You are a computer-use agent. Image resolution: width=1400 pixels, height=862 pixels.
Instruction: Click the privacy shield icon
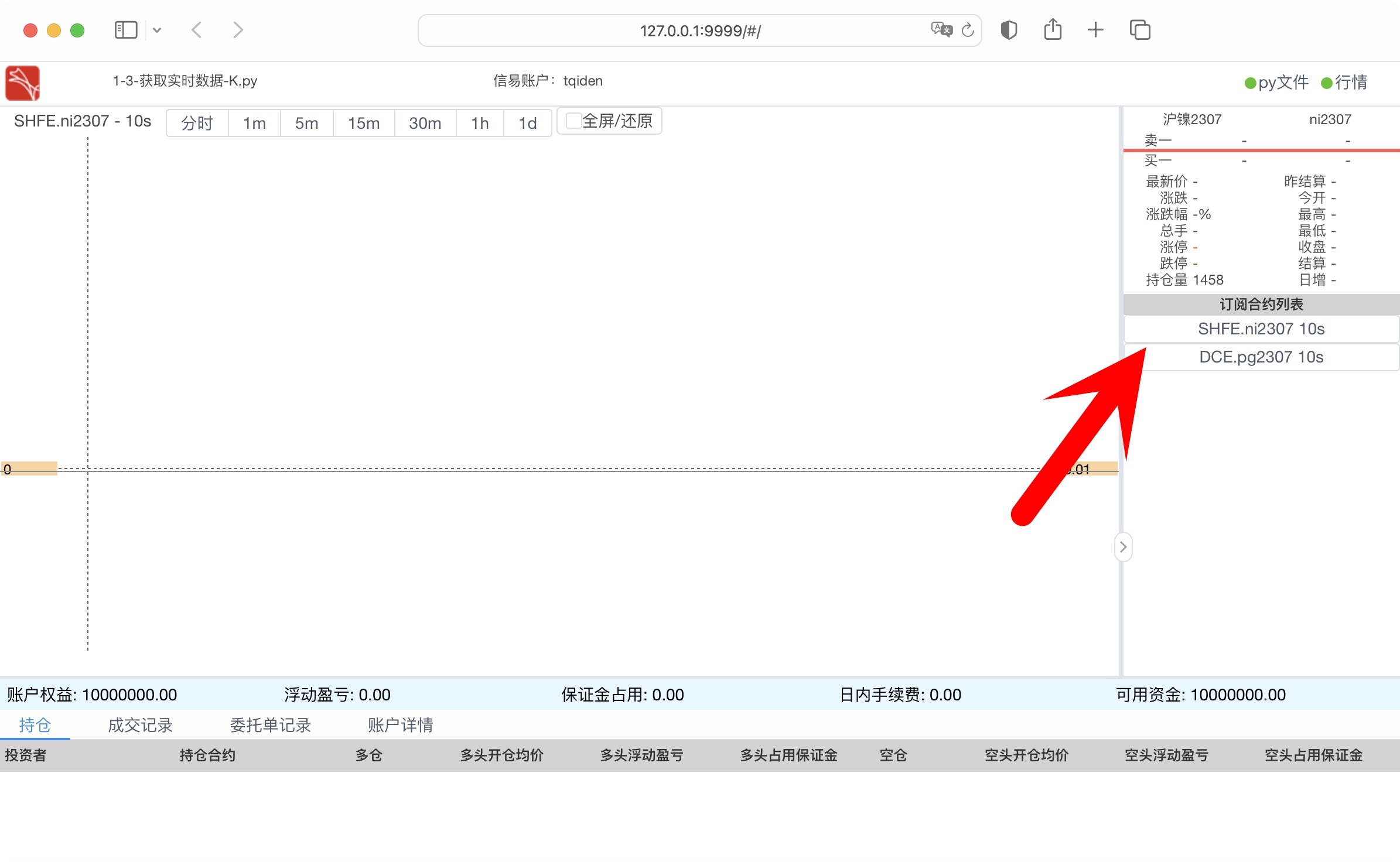(x=1009, y=30)
